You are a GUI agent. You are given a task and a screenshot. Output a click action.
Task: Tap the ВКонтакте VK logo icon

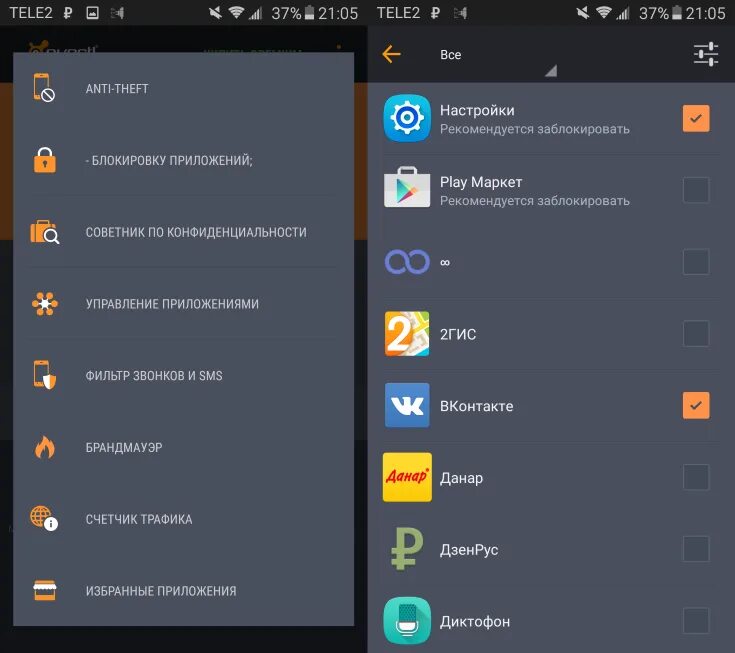click(407, 405)
